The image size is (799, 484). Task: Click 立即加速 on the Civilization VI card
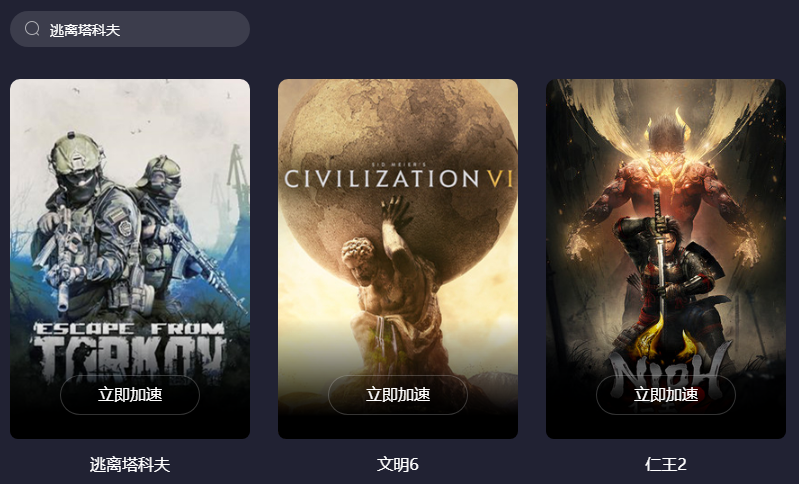398,395
